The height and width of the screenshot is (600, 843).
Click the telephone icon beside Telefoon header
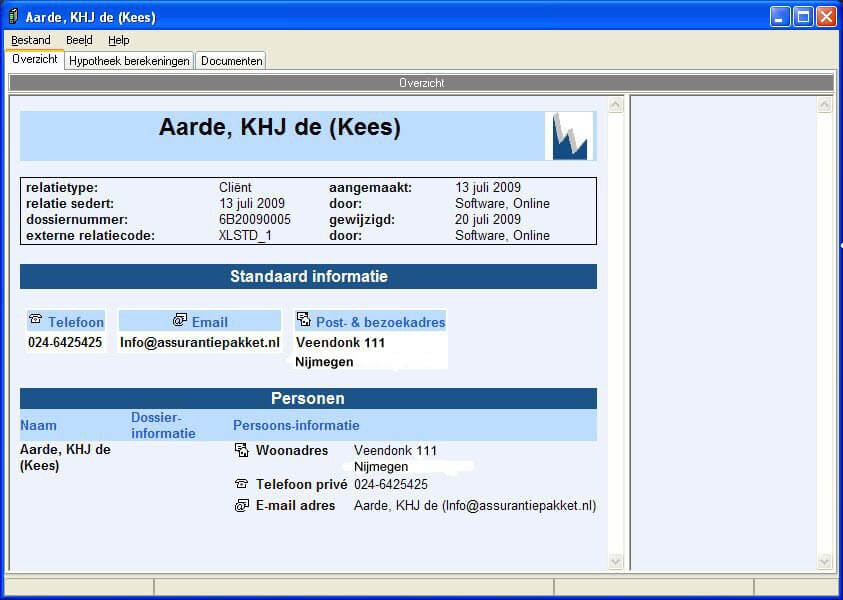(36, 320)
